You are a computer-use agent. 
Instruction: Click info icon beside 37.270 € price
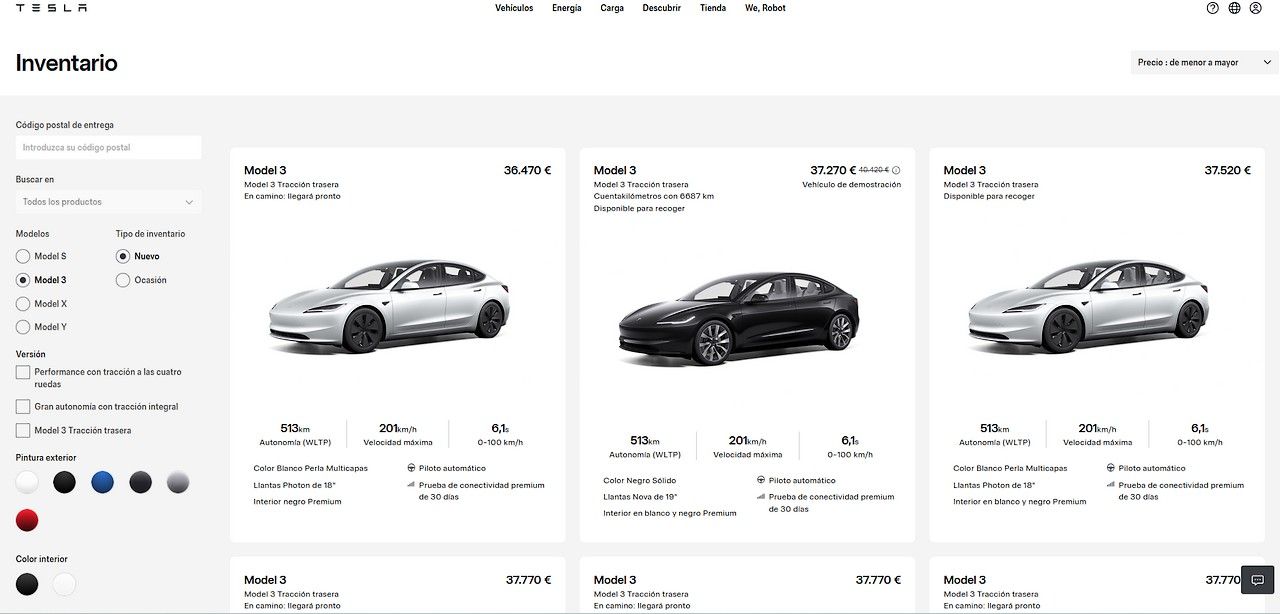pyautogui.click(x=896, y=170)
